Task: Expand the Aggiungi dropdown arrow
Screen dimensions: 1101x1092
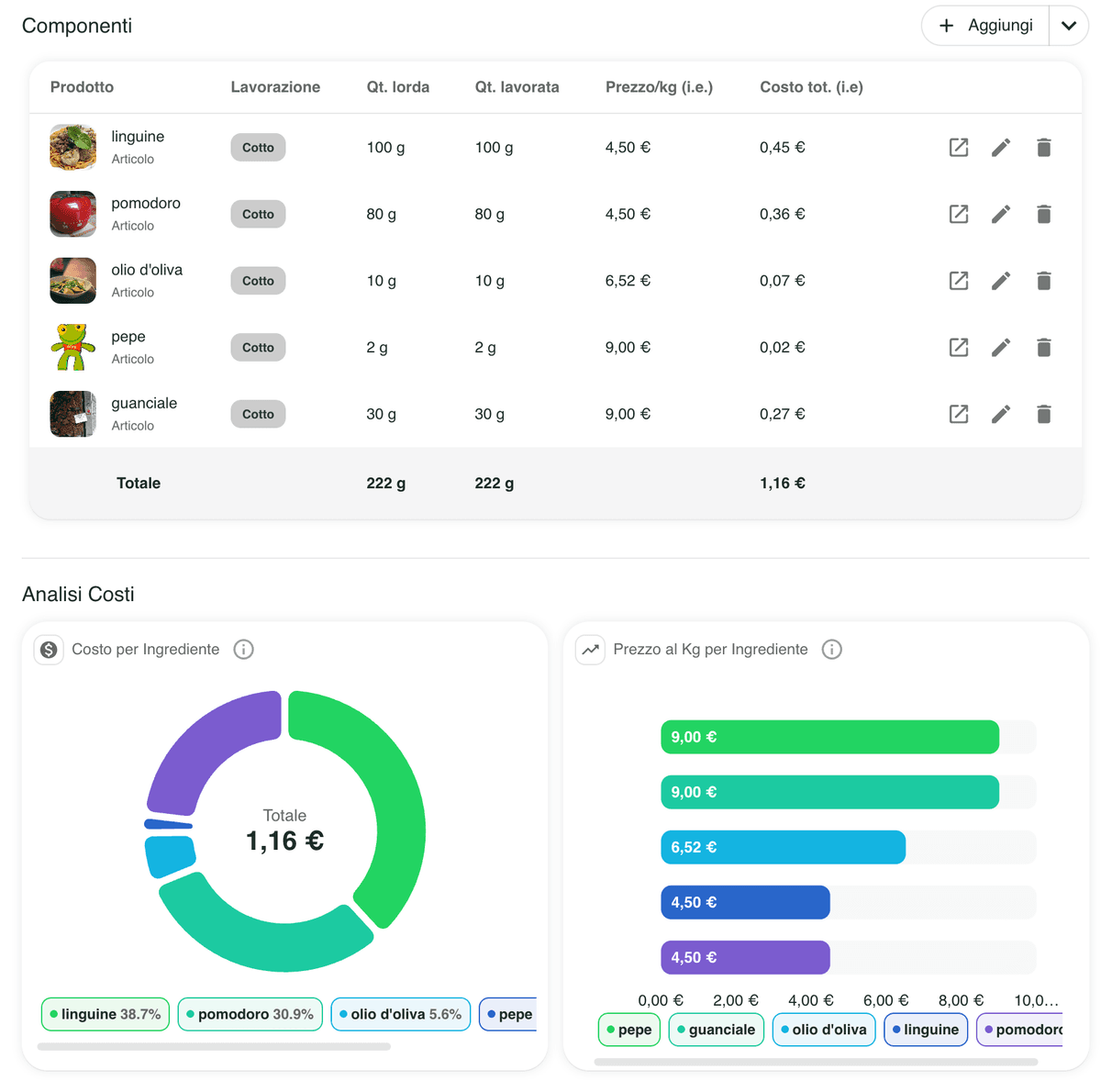Action: (x=1068, y=26)
